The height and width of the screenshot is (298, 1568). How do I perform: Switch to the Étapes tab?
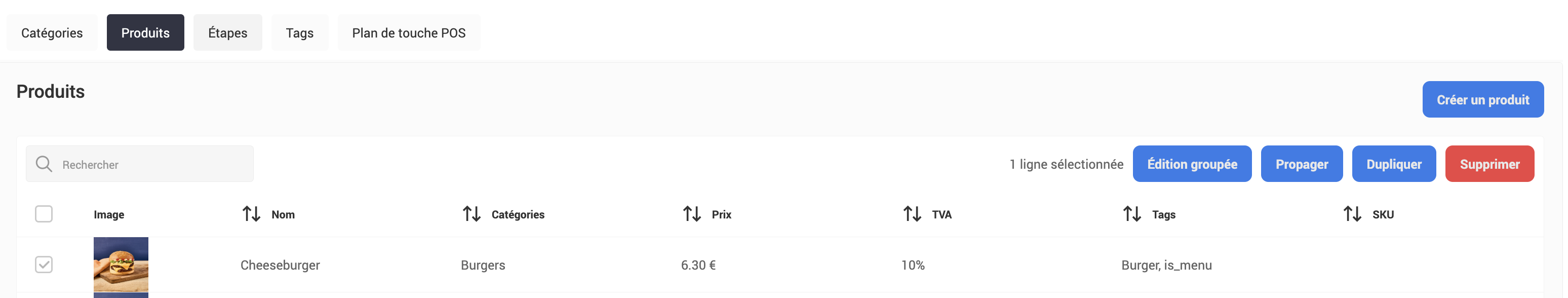(x=227, y=33)
